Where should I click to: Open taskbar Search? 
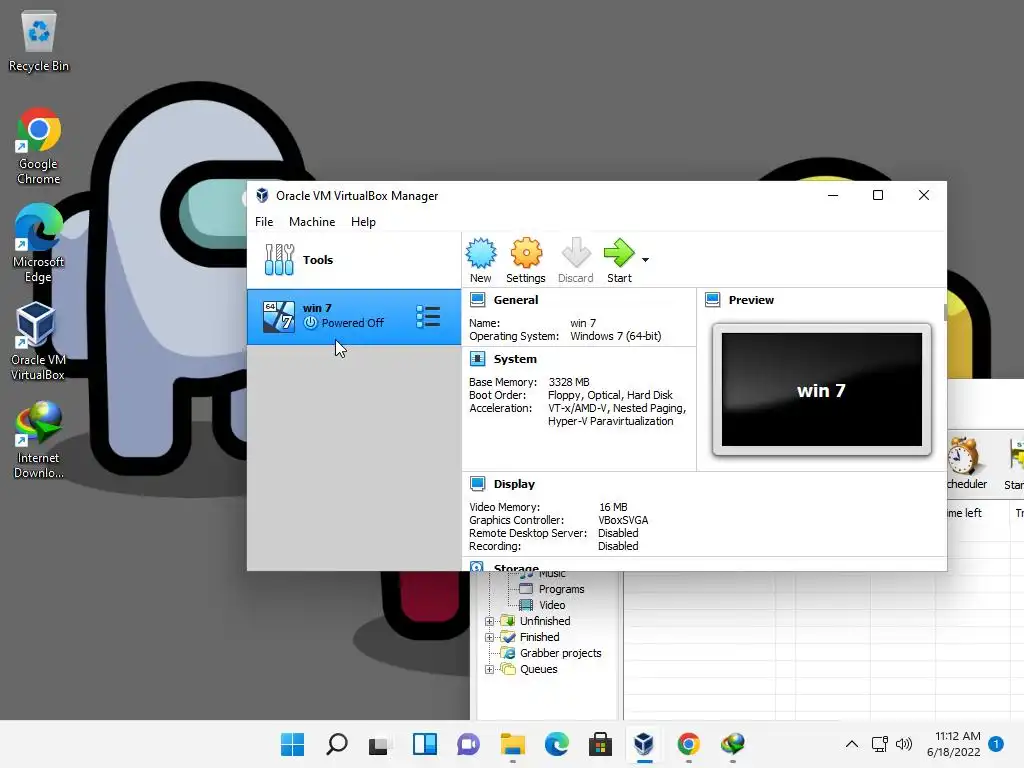337,744
